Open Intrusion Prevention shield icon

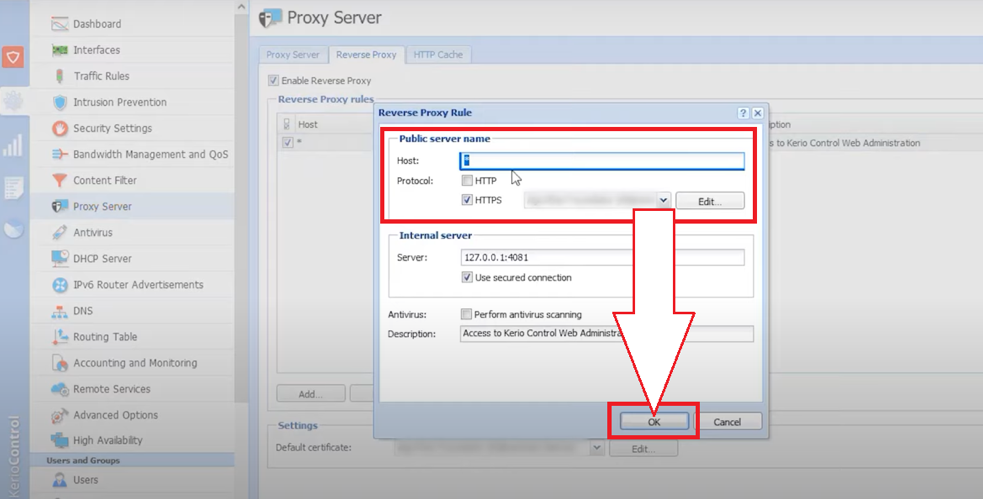[x=60, y=102]
